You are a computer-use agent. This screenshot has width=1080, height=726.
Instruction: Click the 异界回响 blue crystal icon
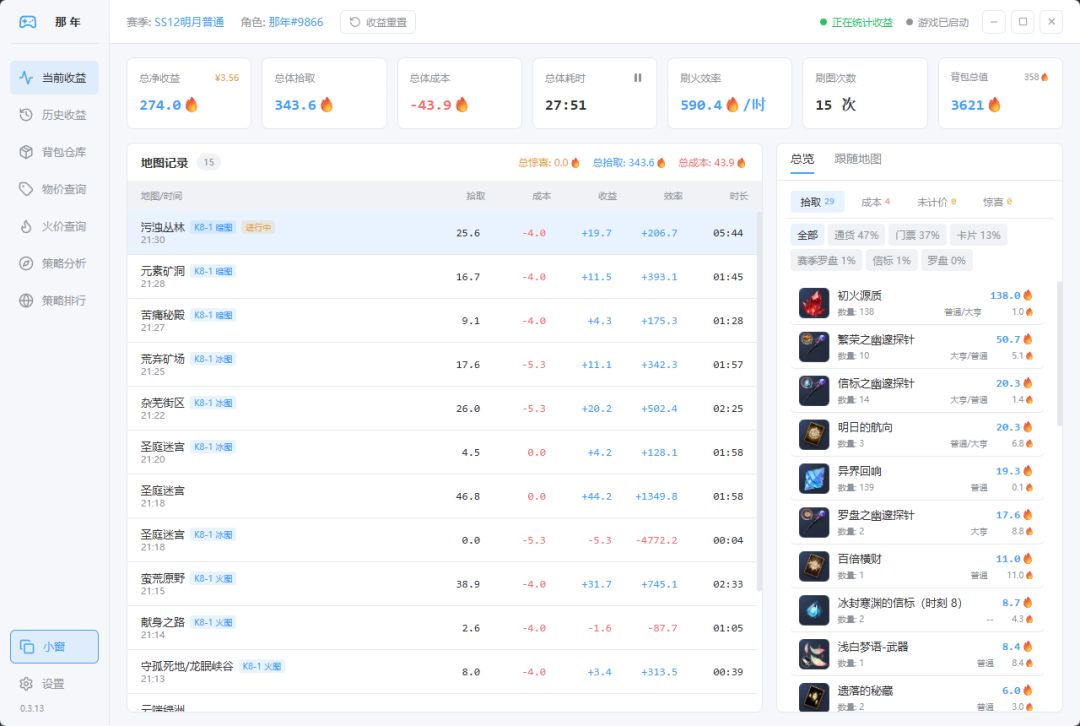click(813, 479)
